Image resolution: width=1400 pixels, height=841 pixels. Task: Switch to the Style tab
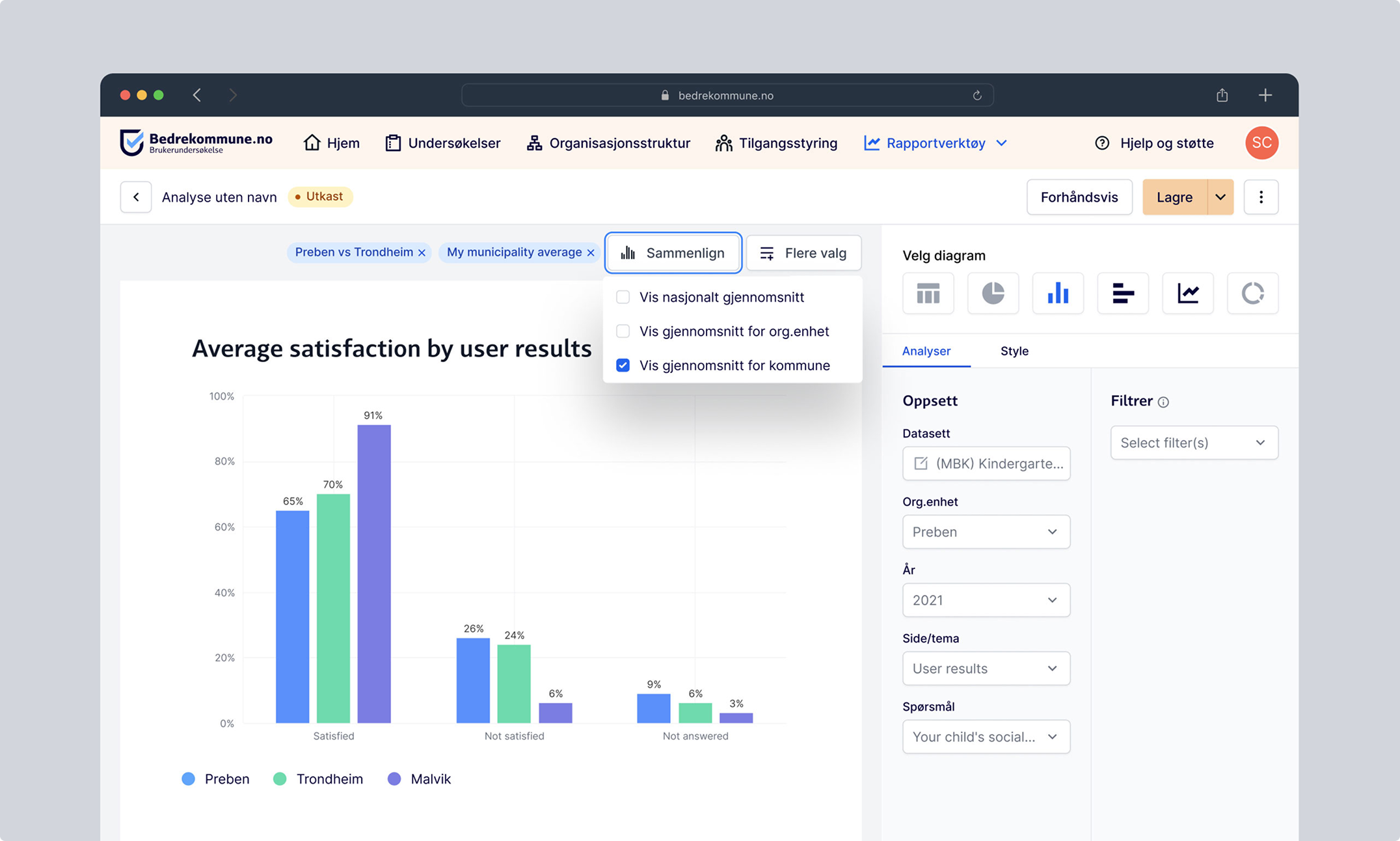(x=1014, y=351)
